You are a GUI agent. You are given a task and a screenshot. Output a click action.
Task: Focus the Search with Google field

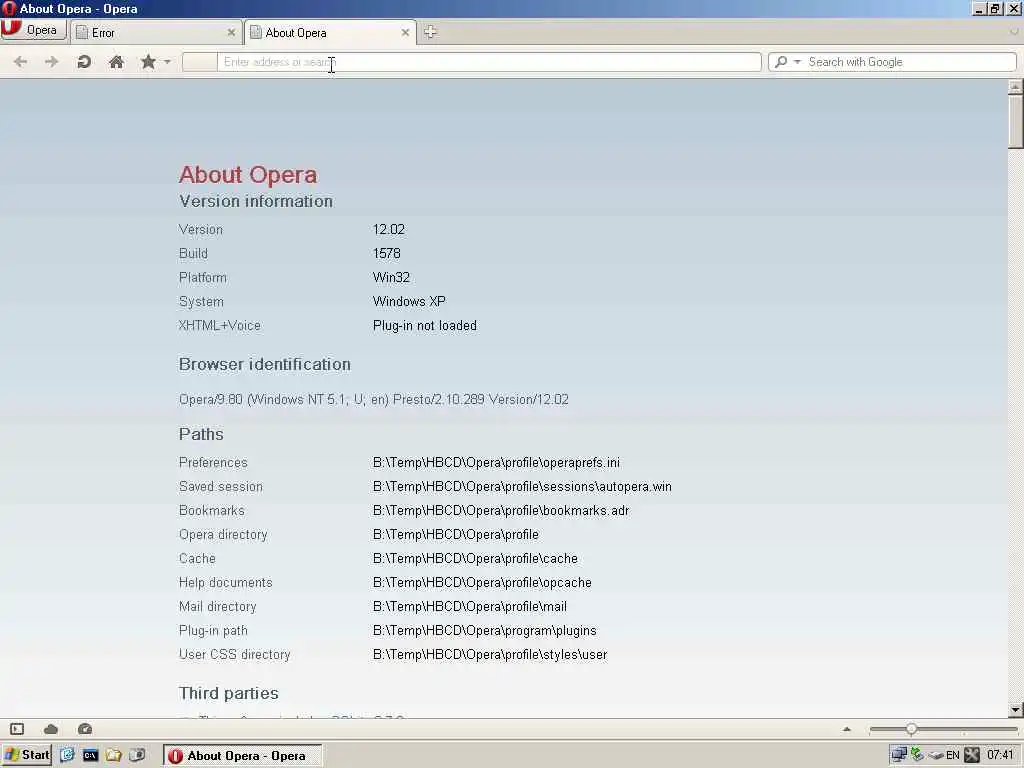point(910,62)
